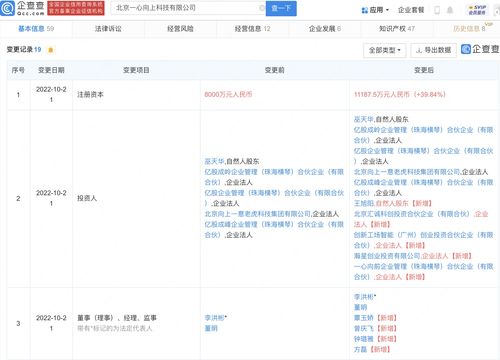Open the 应用 dropdown menu
Screen dimensions: 500x360
[375, 10]
